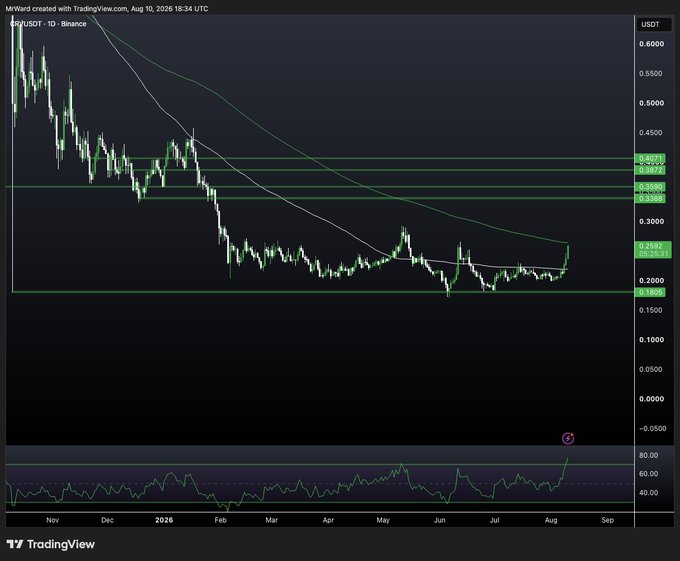Click the Jun label on time axis
Image resolution: width=680 pixels, height=561 pixels.
tap(440, 520)
